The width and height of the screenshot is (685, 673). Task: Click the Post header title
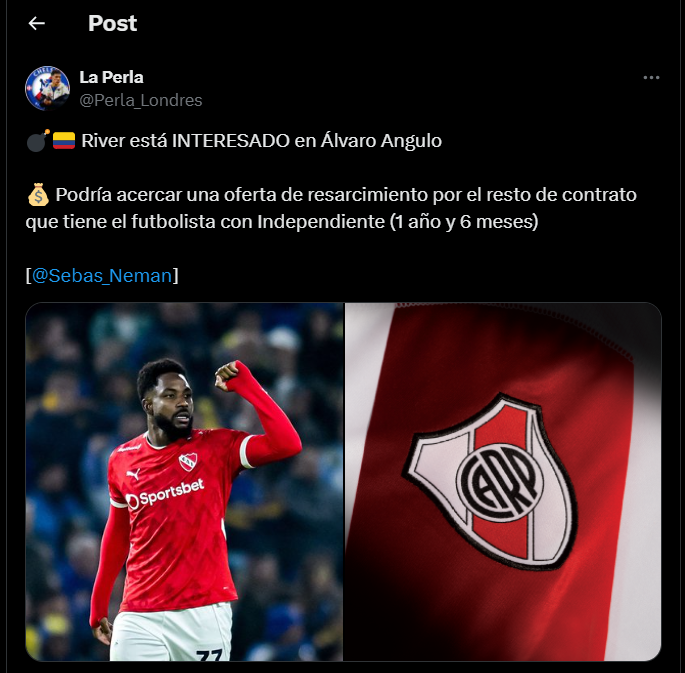113,23
